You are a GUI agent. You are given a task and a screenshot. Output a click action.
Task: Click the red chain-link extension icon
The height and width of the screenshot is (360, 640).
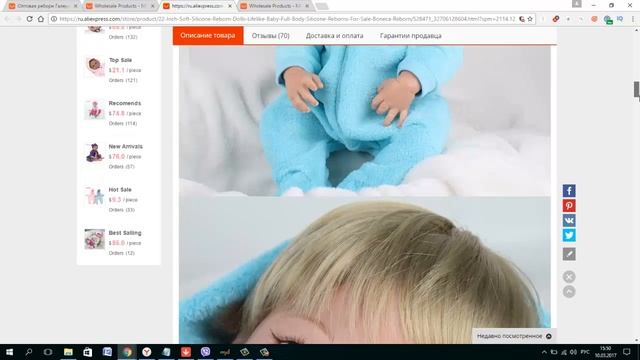556,19
